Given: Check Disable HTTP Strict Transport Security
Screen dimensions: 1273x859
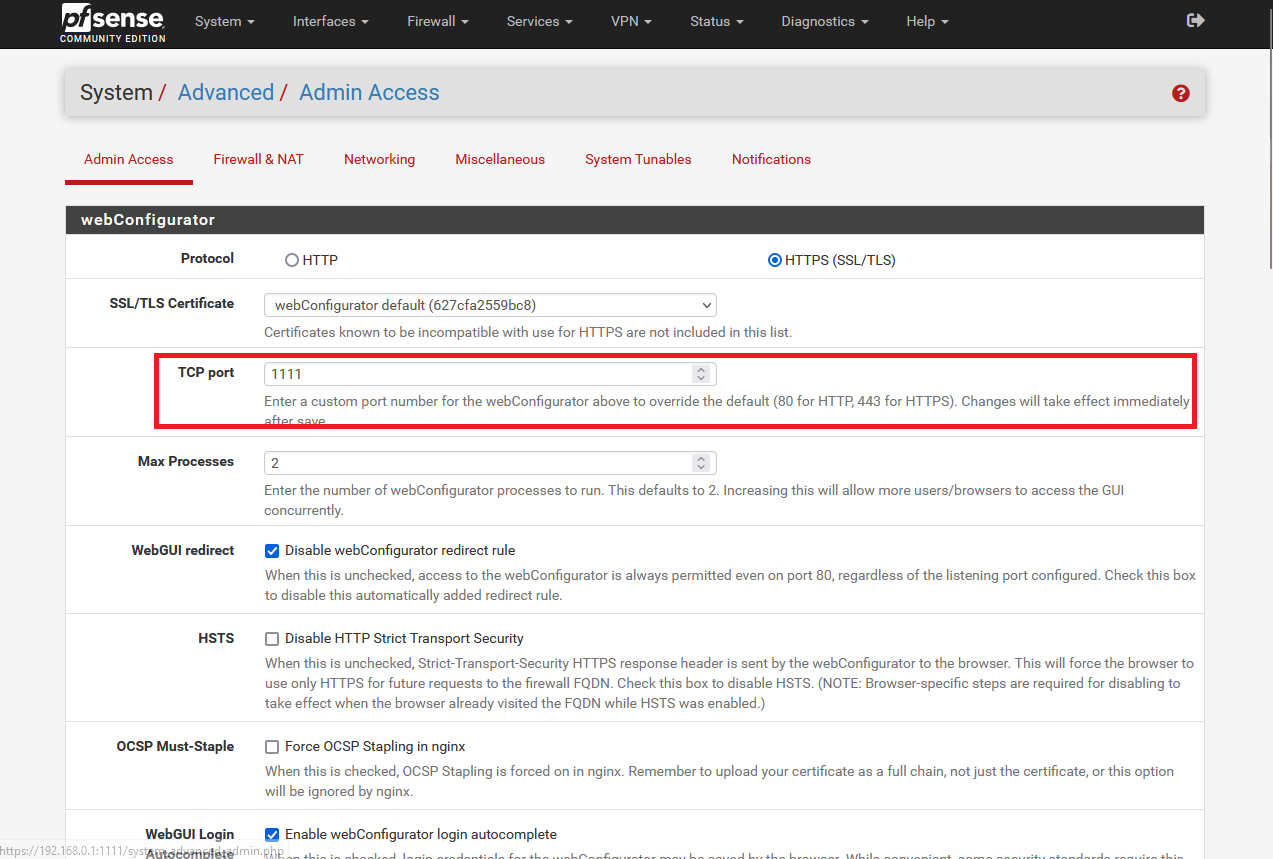Looking at the screenshot, I should pos(271,638).
